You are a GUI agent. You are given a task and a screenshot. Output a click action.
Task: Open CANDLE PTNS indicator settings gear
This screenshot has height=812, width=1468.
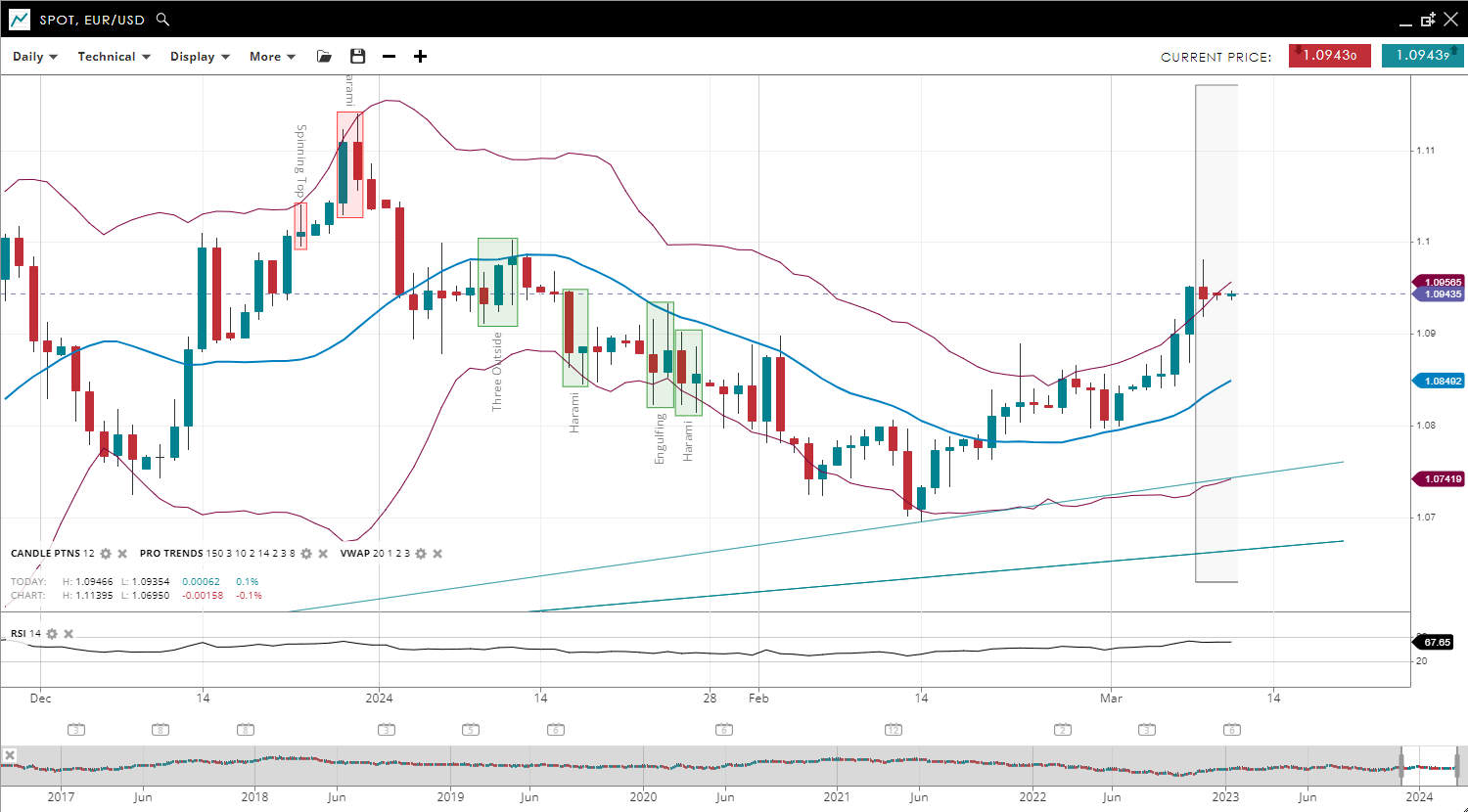coord(106,554)
